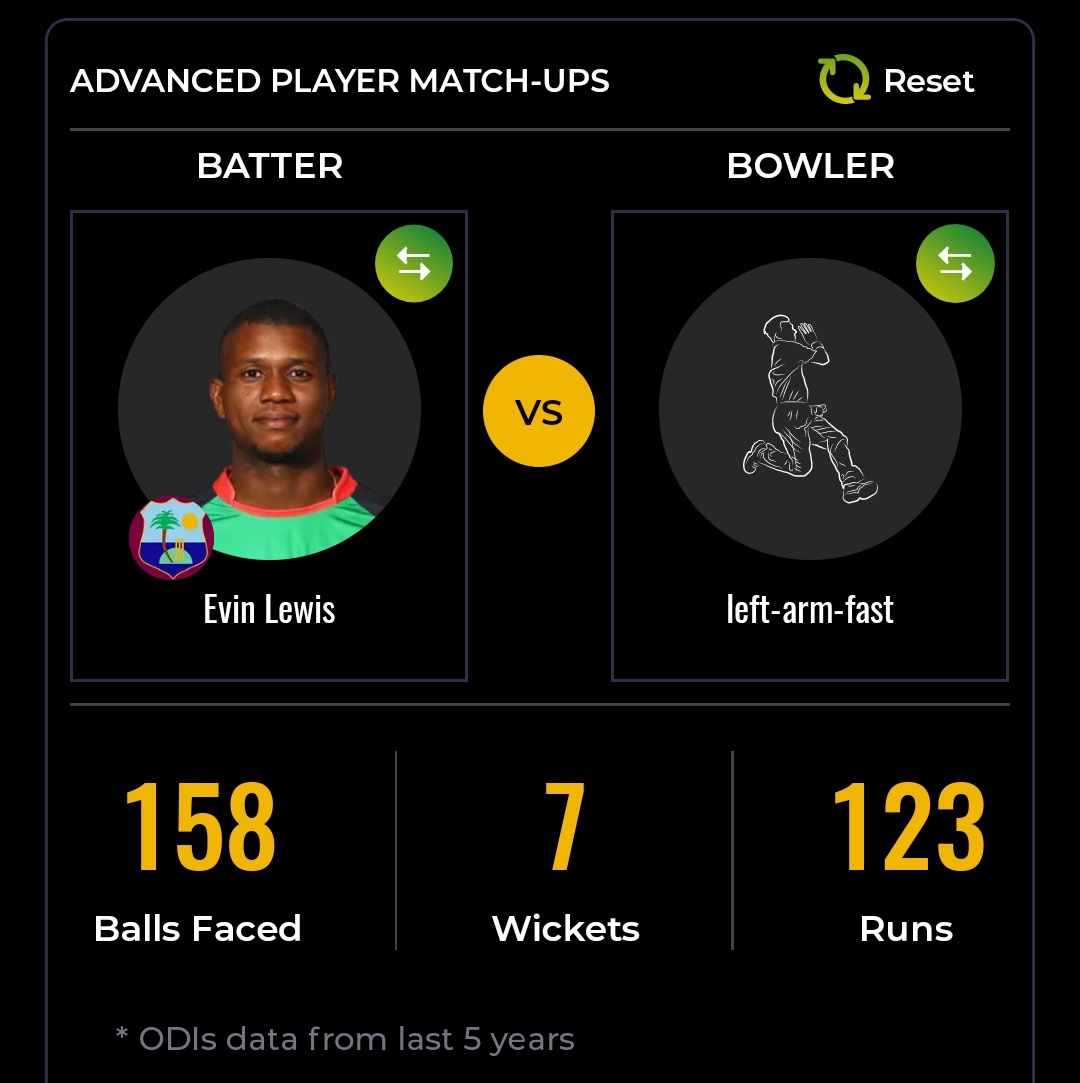Click the yellow VS circle

[539, 411]
